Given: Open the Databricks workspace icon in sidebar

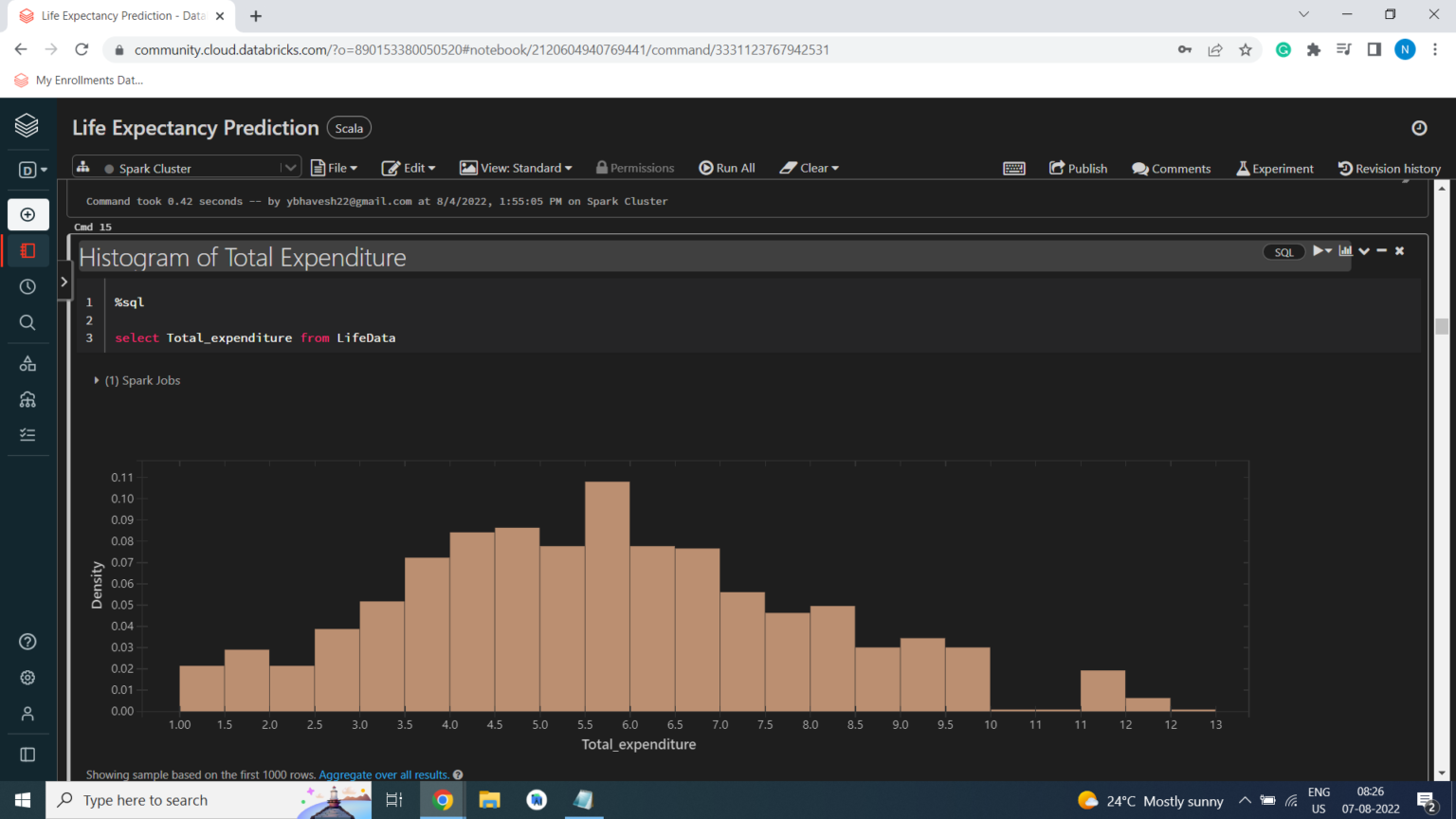Looking at the screenshot, I should tap(27, 125).
